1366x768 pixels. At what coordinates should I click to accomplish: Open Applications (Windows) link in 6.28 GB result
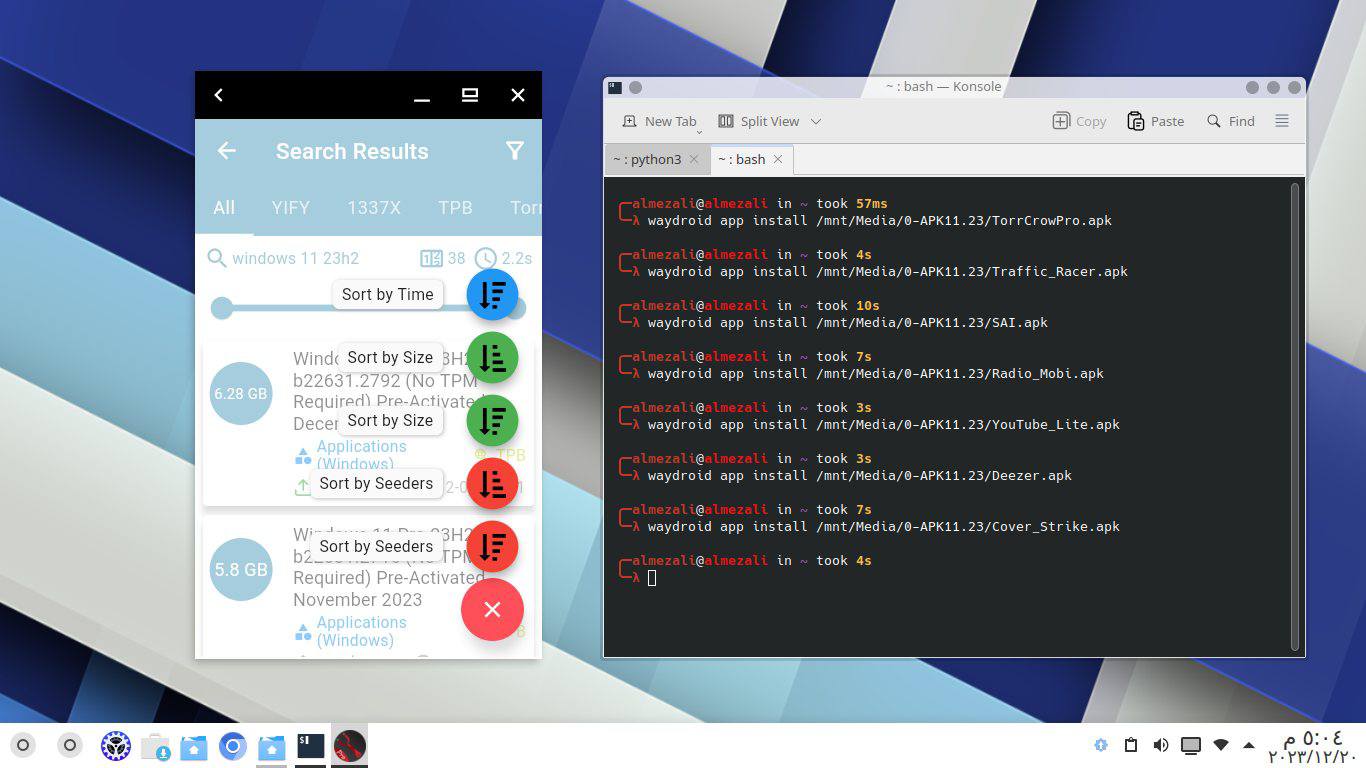coord(361,455)
